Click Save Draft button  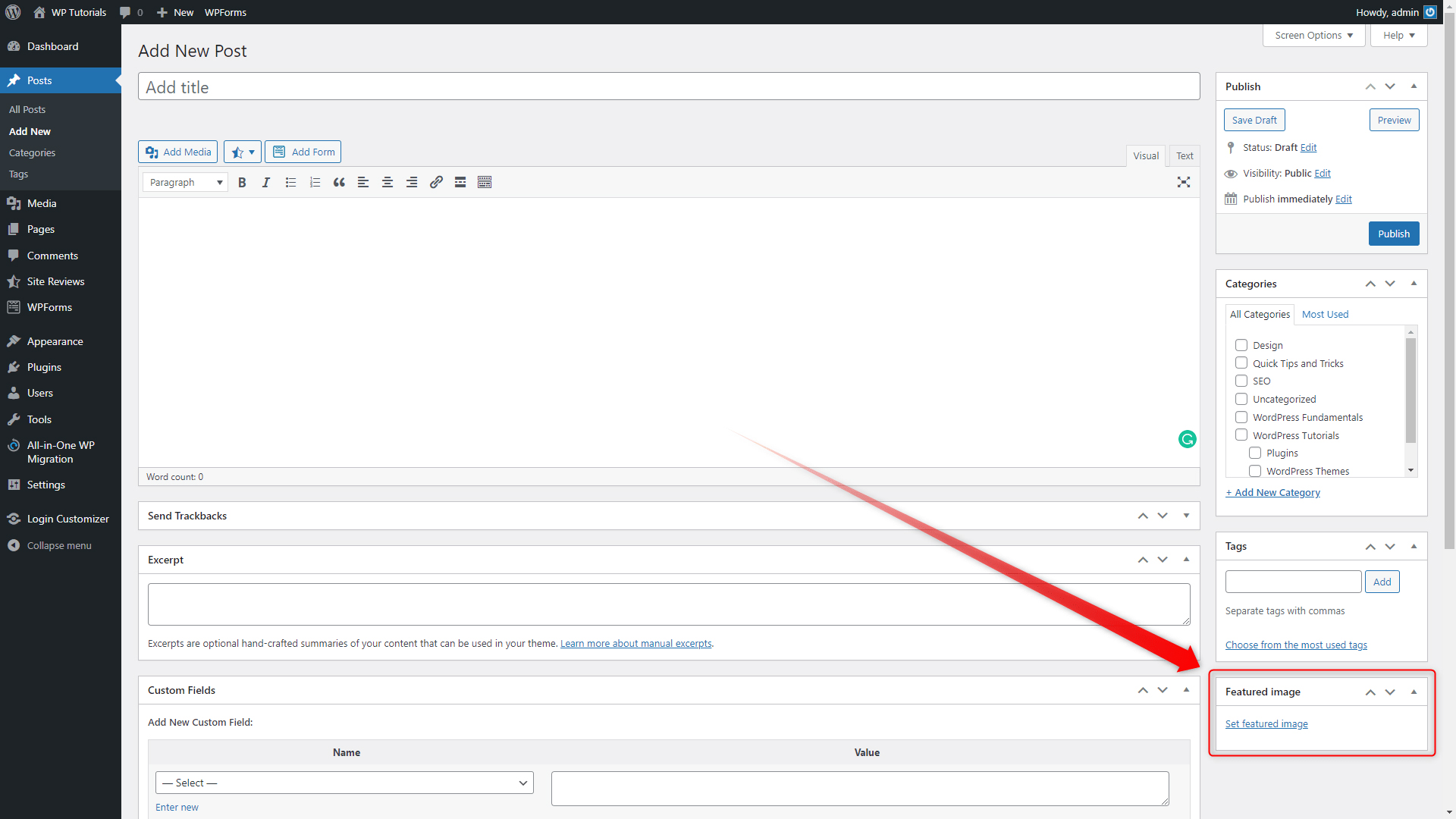pyautogui.click(x=1254, y=119)
